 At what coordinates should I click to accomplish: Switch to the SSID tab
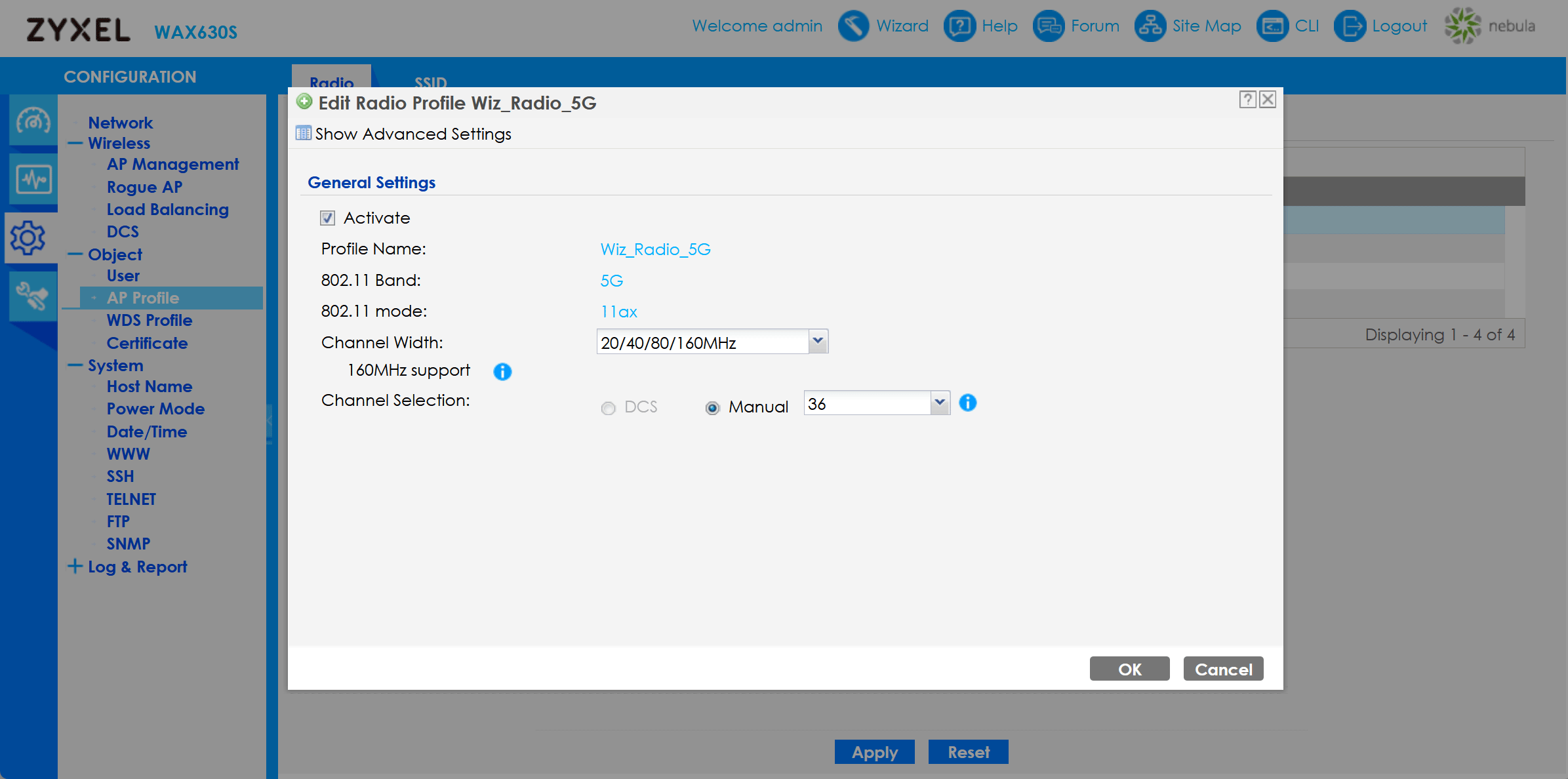[x=430, y=82]
